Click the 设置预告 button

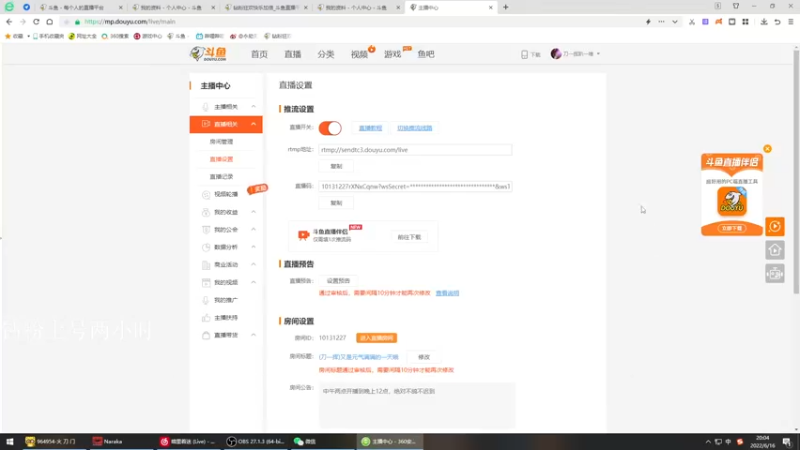tap(338, 281)
